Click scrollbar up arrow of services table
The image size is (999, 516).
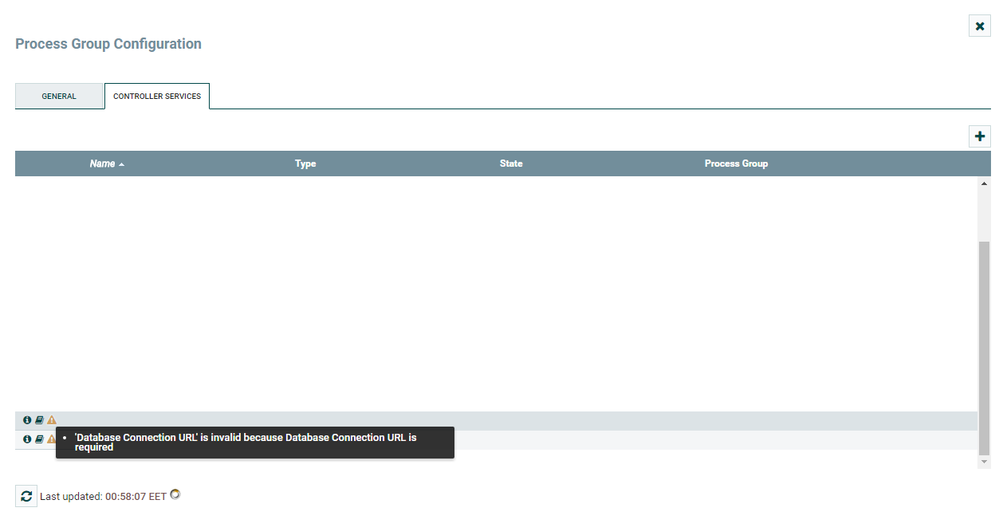[984, 183]
